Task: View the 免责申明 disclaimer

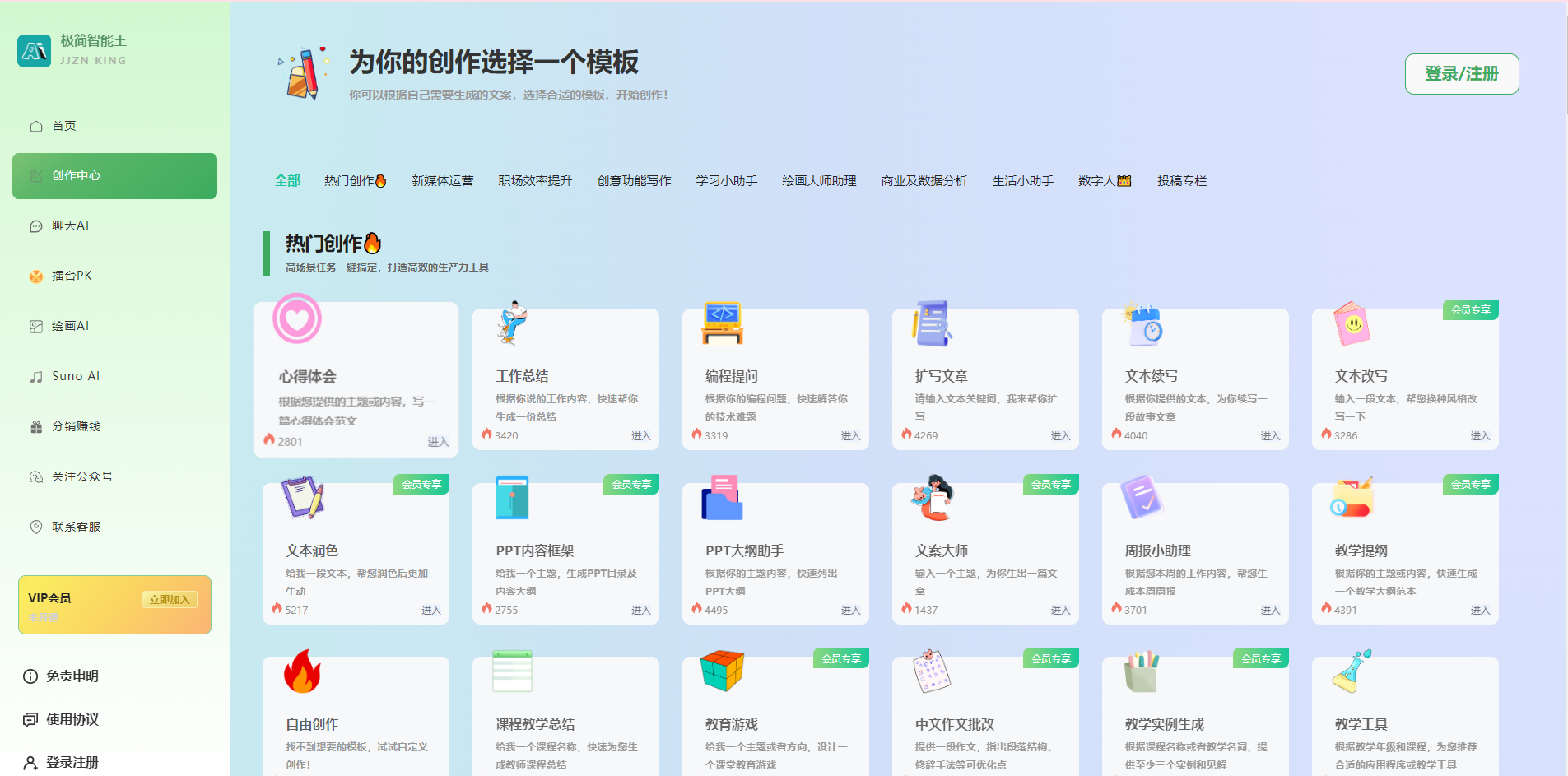Action: [72, 676]
